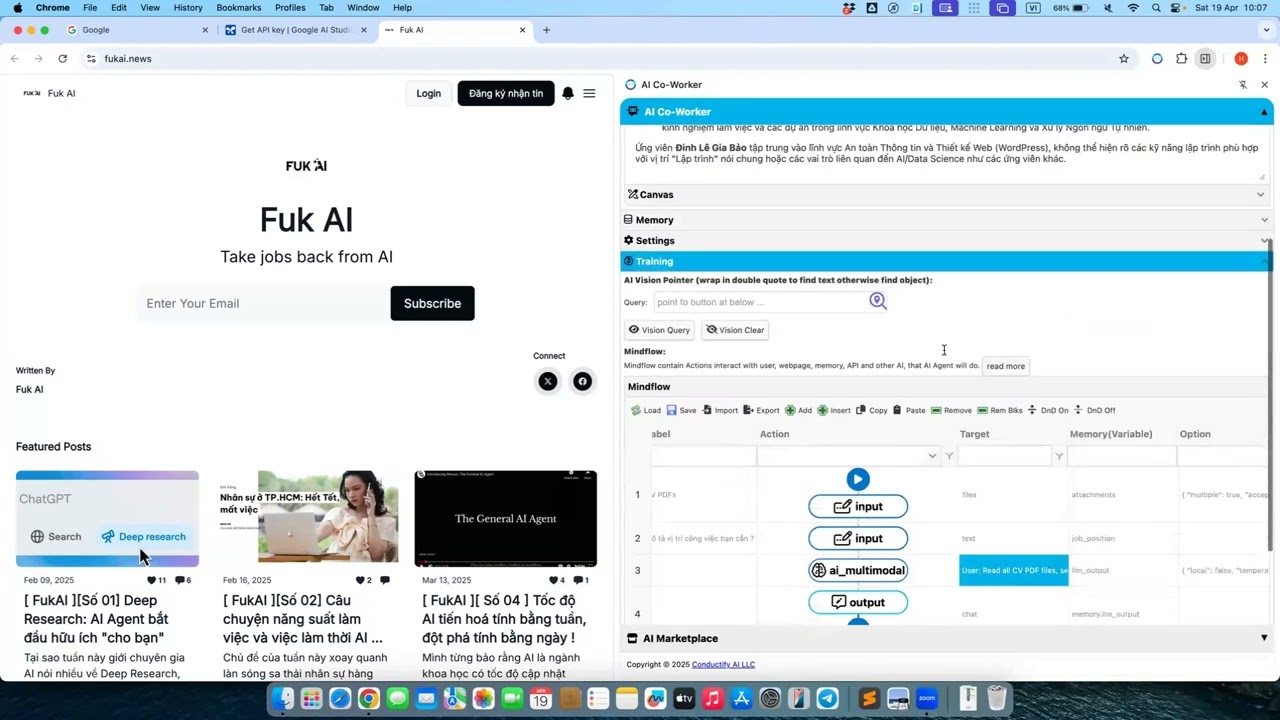Open the Fuk AI hamburger menu
This screenshot has height=720, width=1280.
[589, 93]
